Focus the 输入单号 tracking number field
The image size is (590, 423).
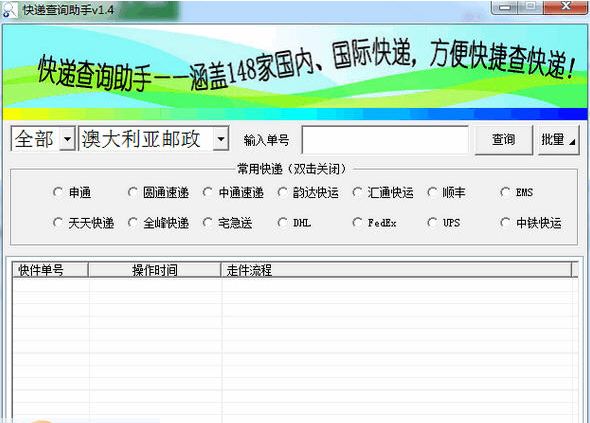(385, 140)
